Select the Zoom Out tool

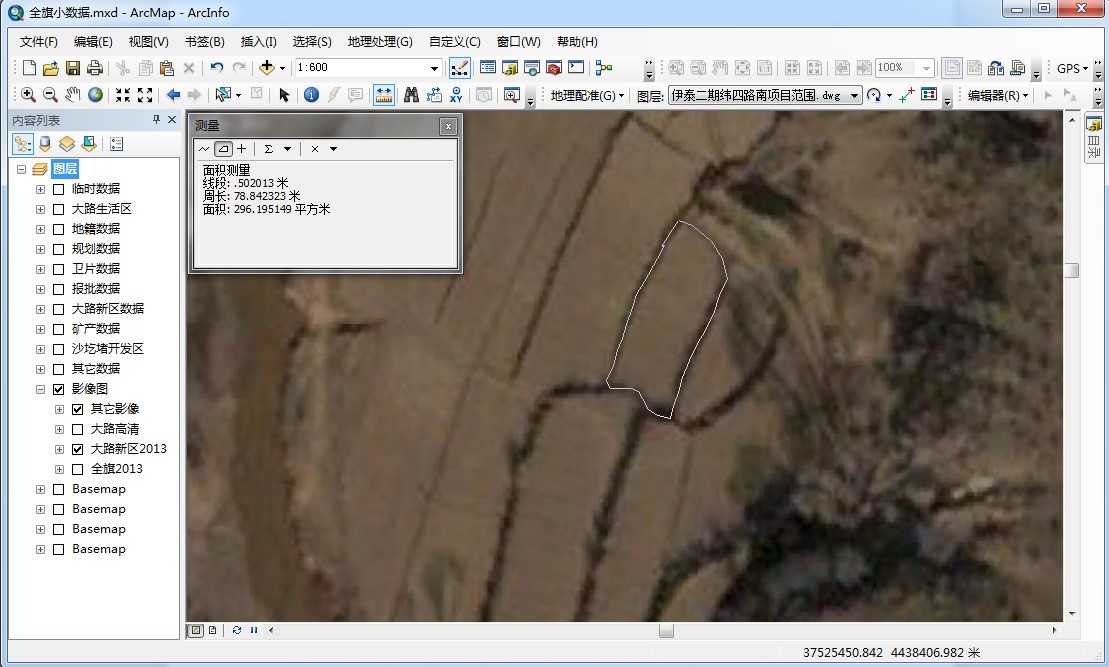[50, 95]
